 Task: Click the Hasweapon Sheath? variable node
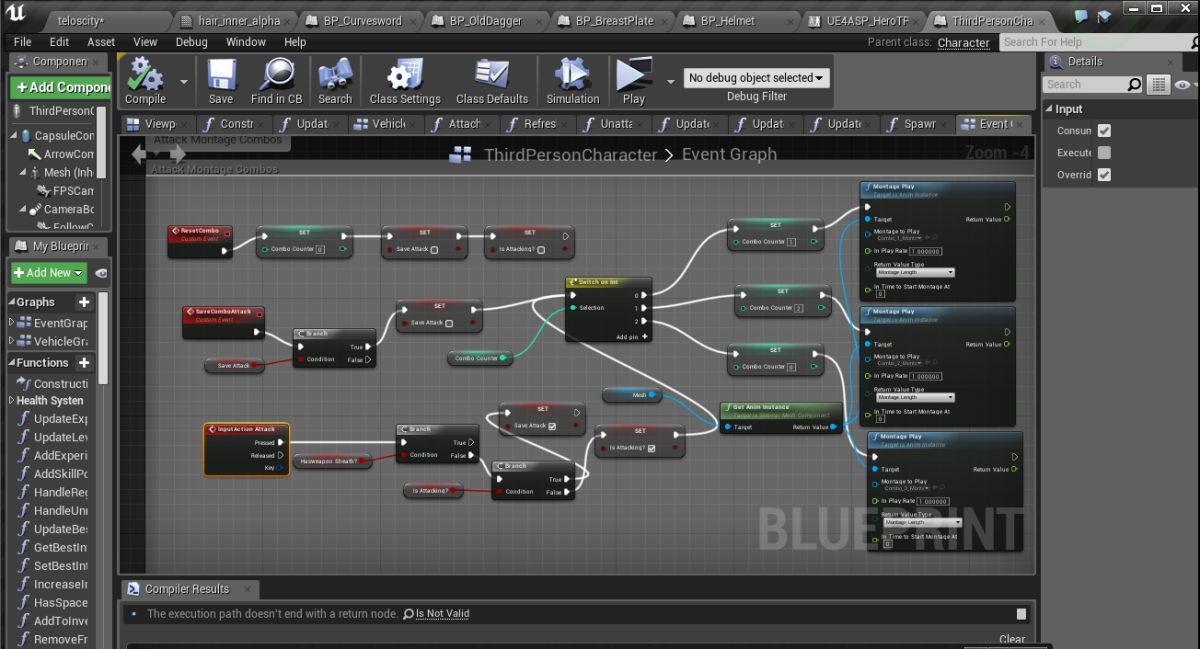333,461
